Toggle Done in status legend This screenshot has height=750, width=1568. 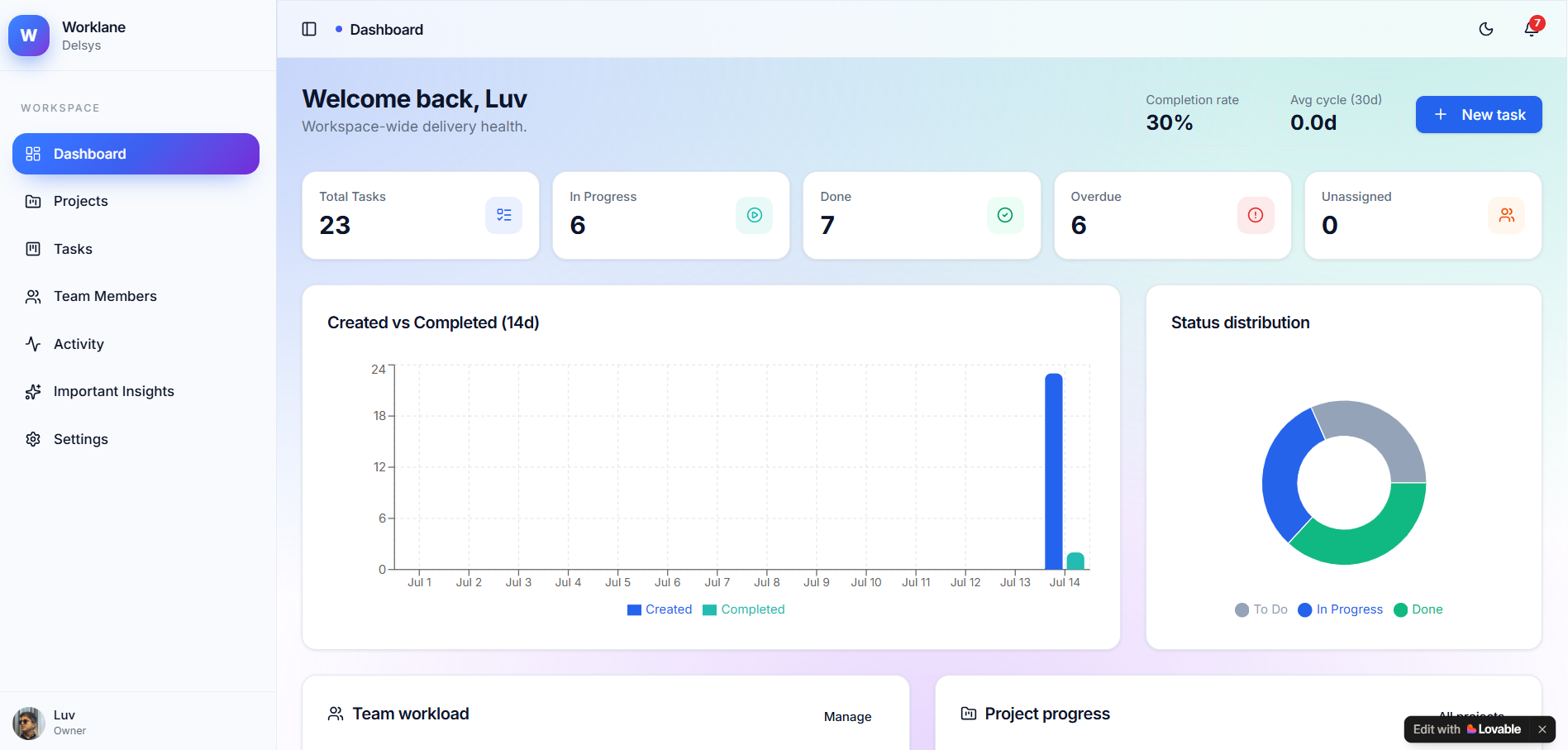pyautogui.click(x=1418, y=609)
